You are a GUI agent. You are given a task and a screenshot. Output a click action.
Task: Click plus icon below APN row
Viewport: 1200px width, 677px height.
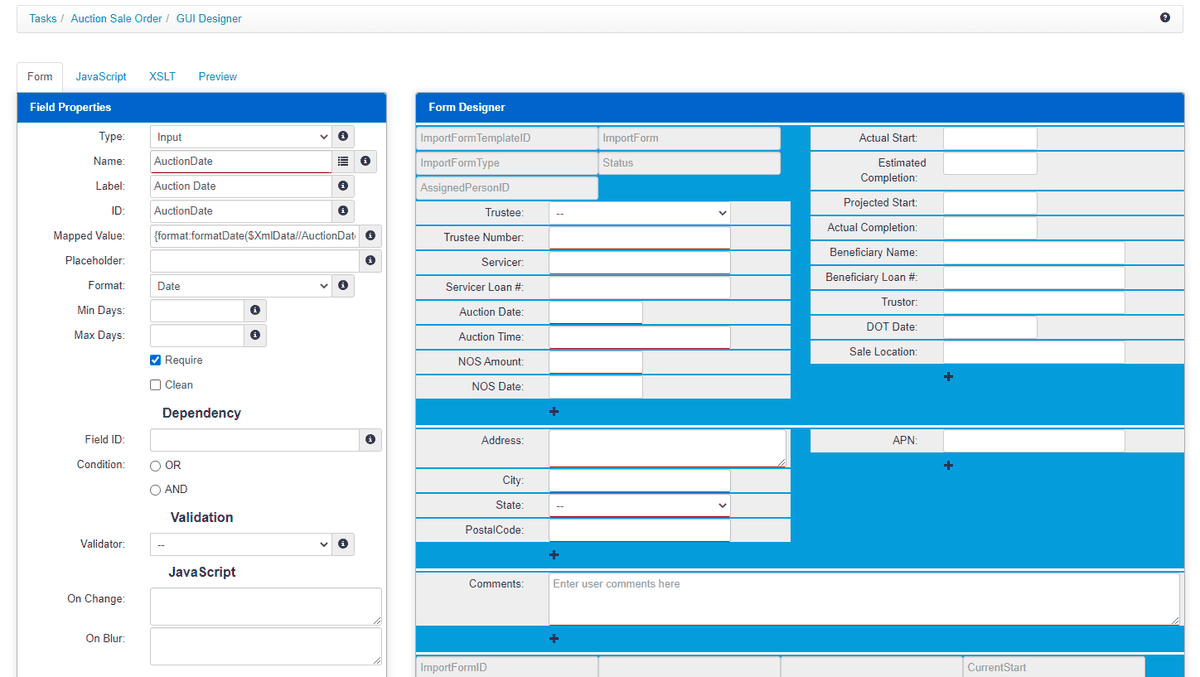tap(948, 465)
